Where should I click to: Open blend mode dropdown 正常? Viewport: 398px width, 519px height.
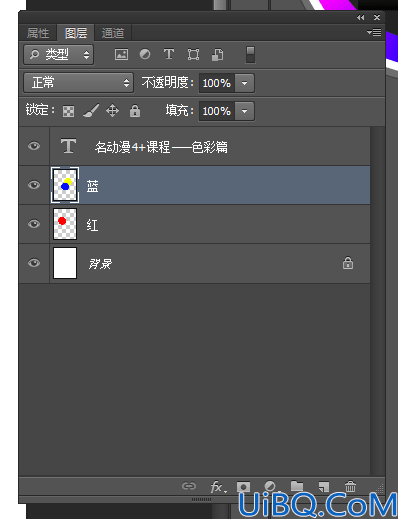click(x=79, y=83)
